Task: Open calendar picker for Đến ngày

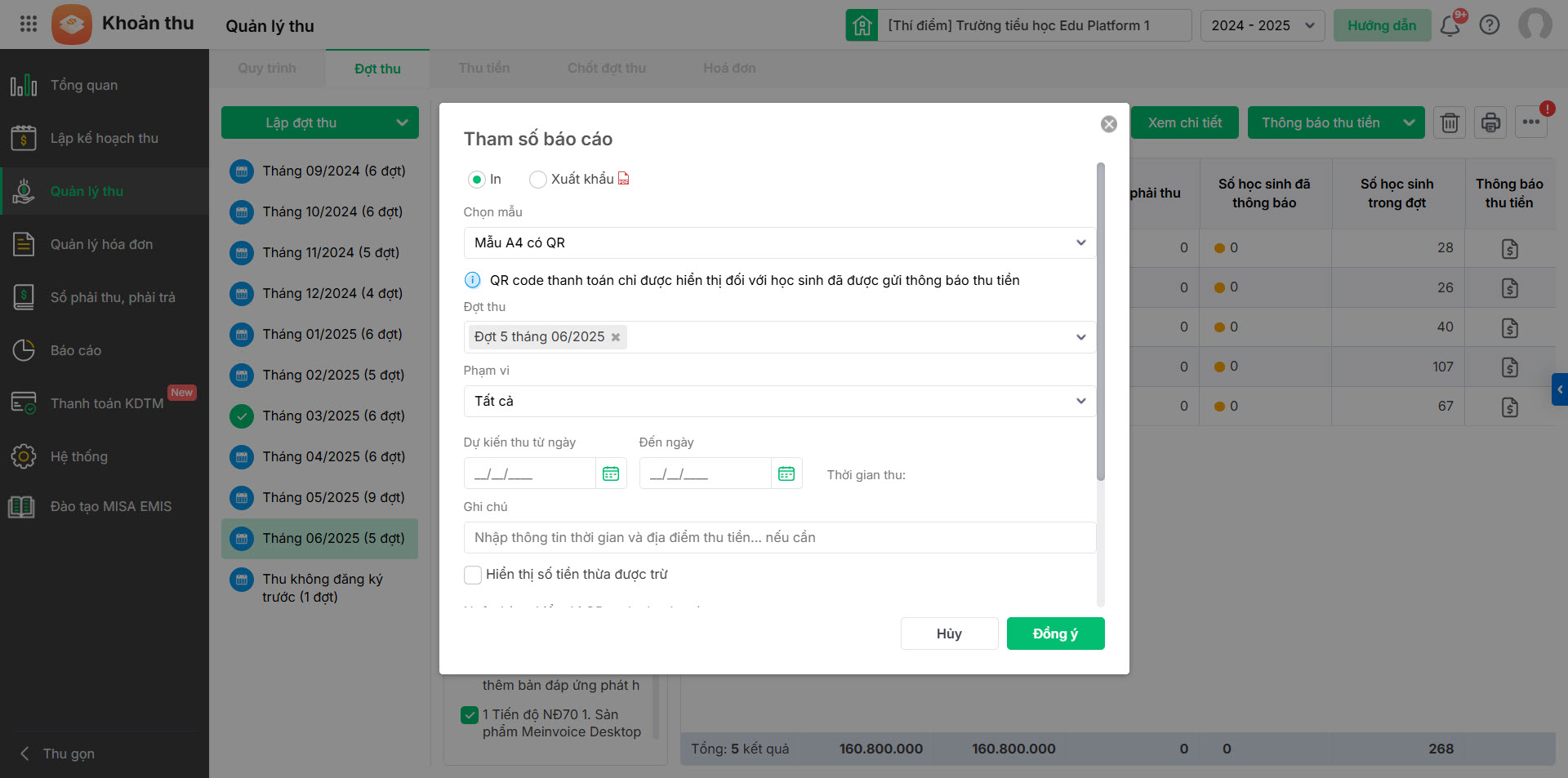Action: (786, 474)
